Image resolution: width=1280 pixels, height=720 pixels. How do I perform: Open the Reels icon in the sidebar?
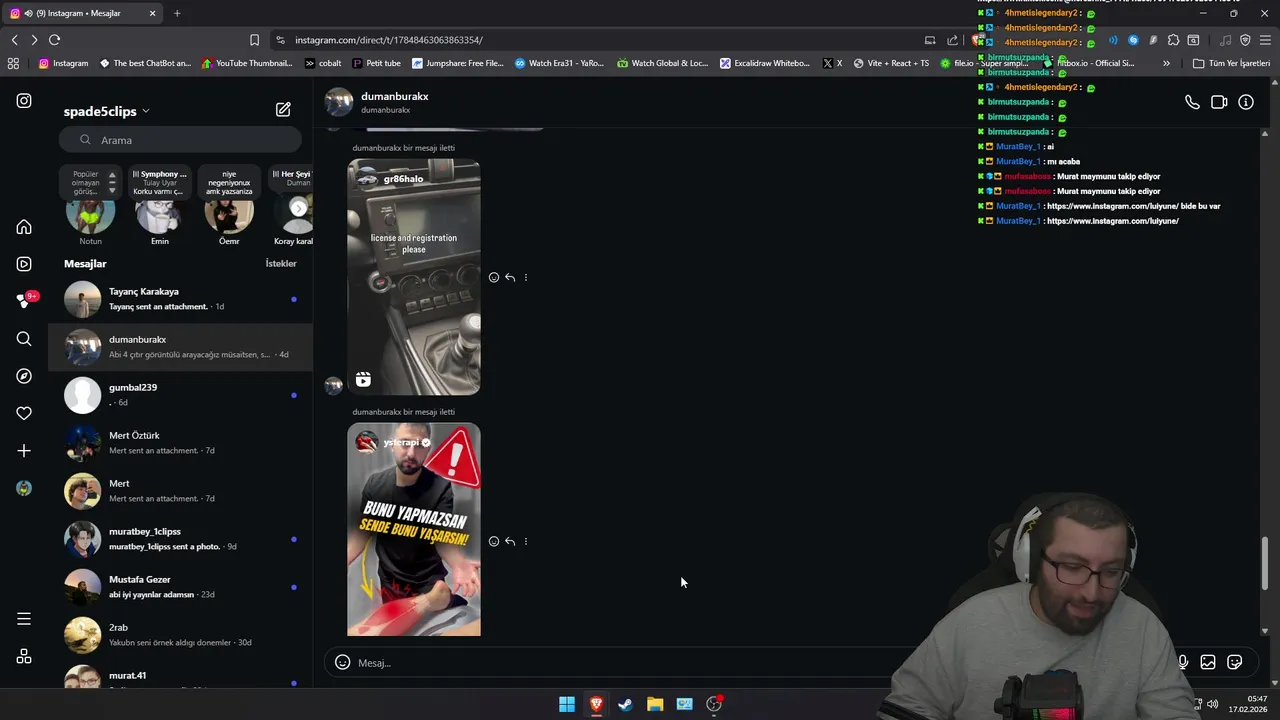point(24,264)
